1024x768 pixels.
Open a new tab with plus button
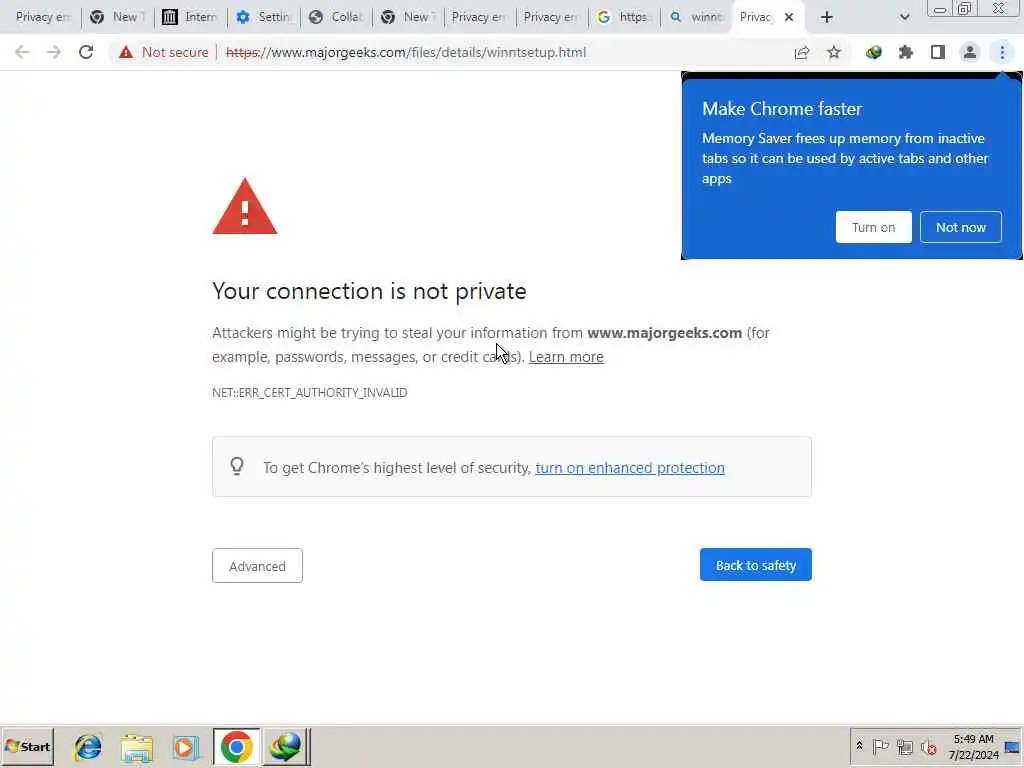[827, 17]
